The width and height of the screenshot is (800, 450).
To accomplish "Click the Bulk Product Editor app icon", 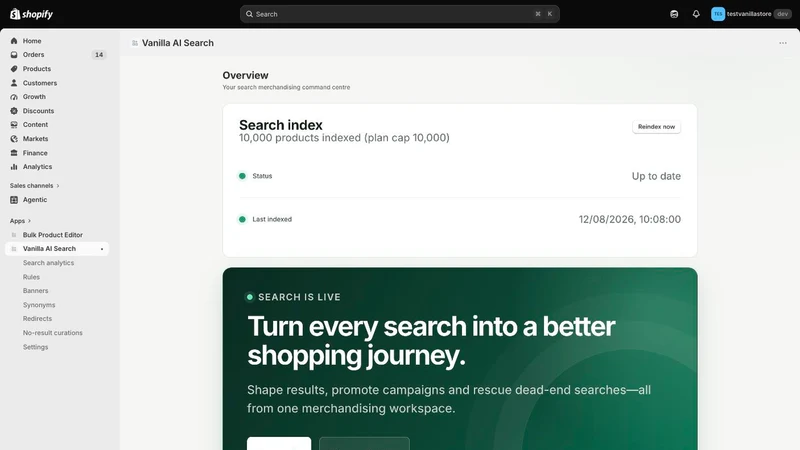I will coord(14,235).
